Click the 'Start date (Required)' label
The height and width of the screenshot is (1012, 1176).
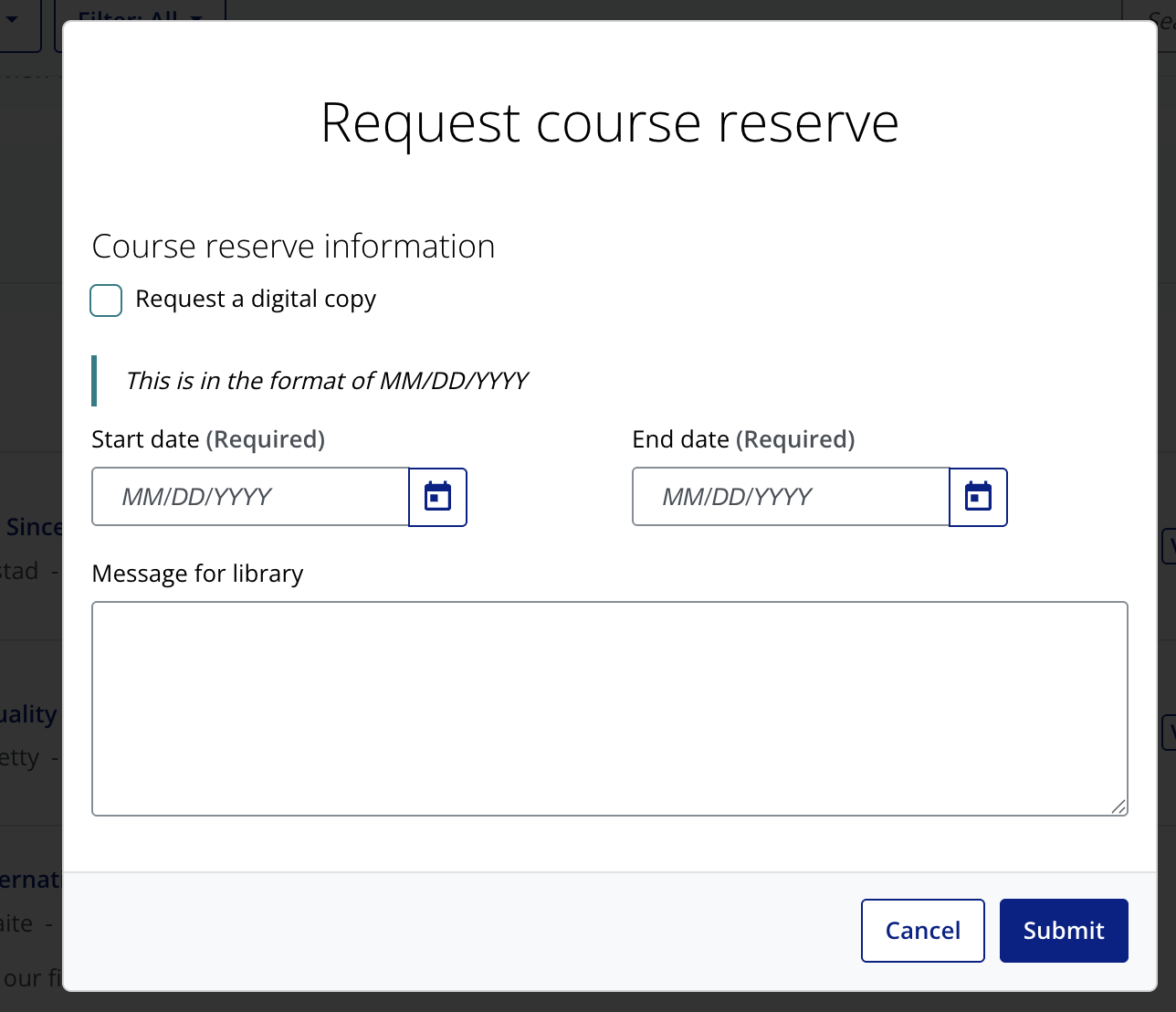click(x=208, y=439)
